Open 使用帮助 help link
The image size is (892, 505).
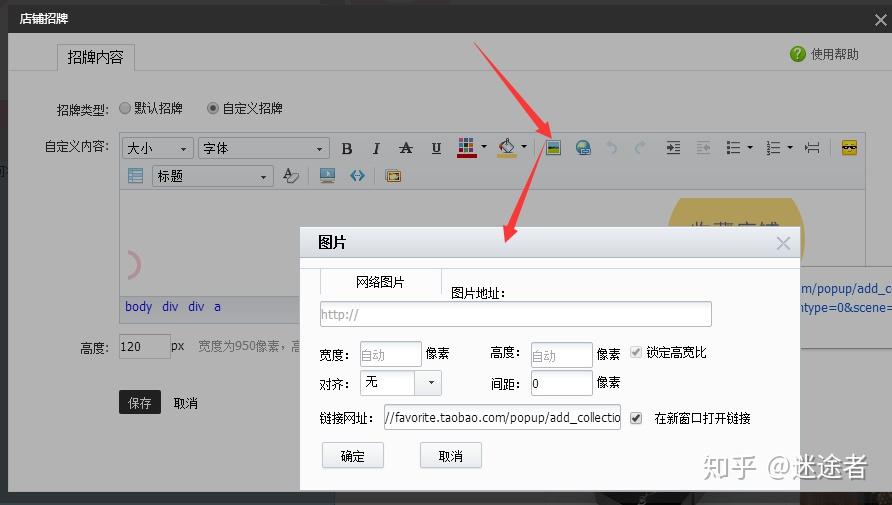835,55
